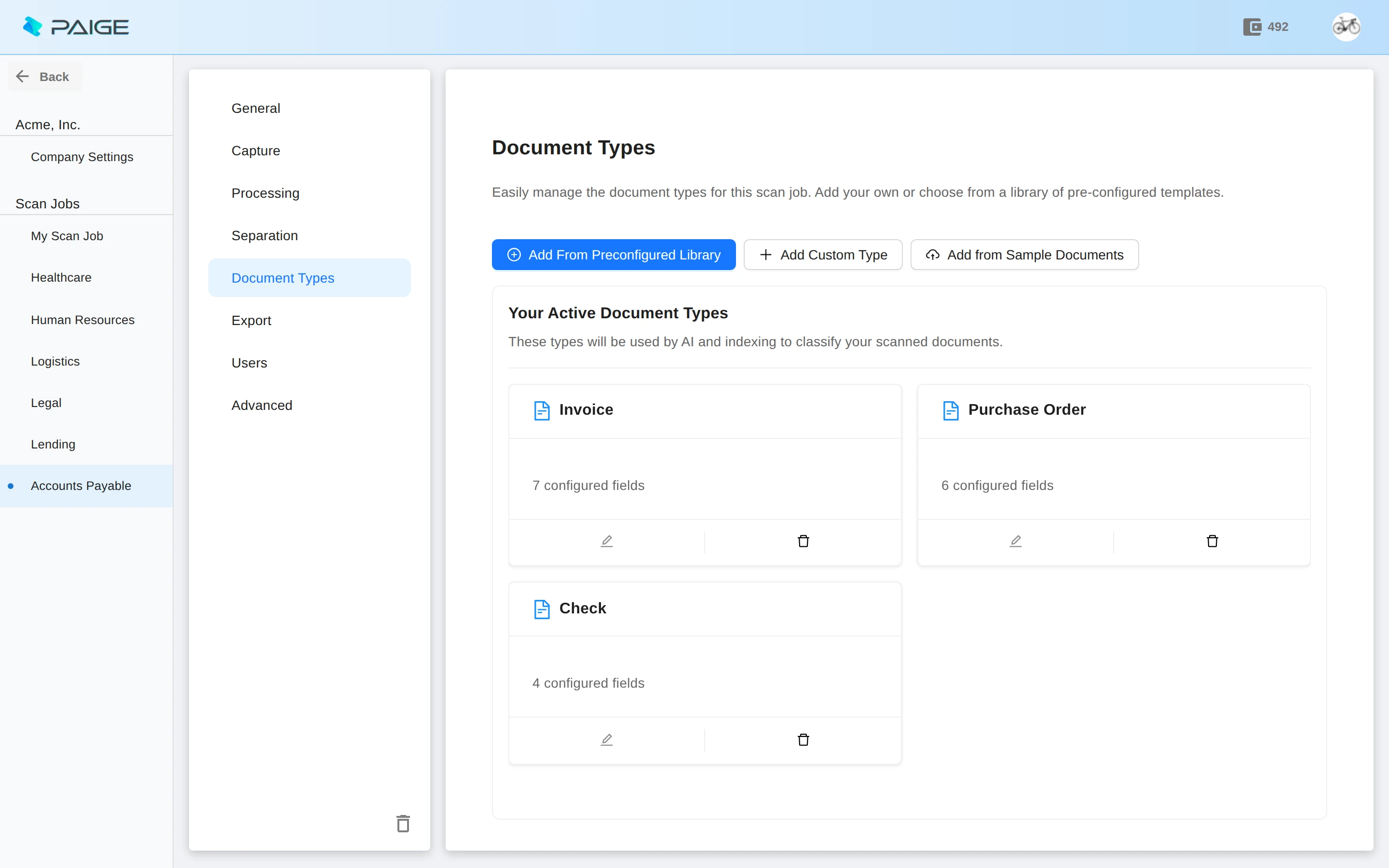Open the Separation settings tab
The image size is (1389, 868).
[309, 235]
